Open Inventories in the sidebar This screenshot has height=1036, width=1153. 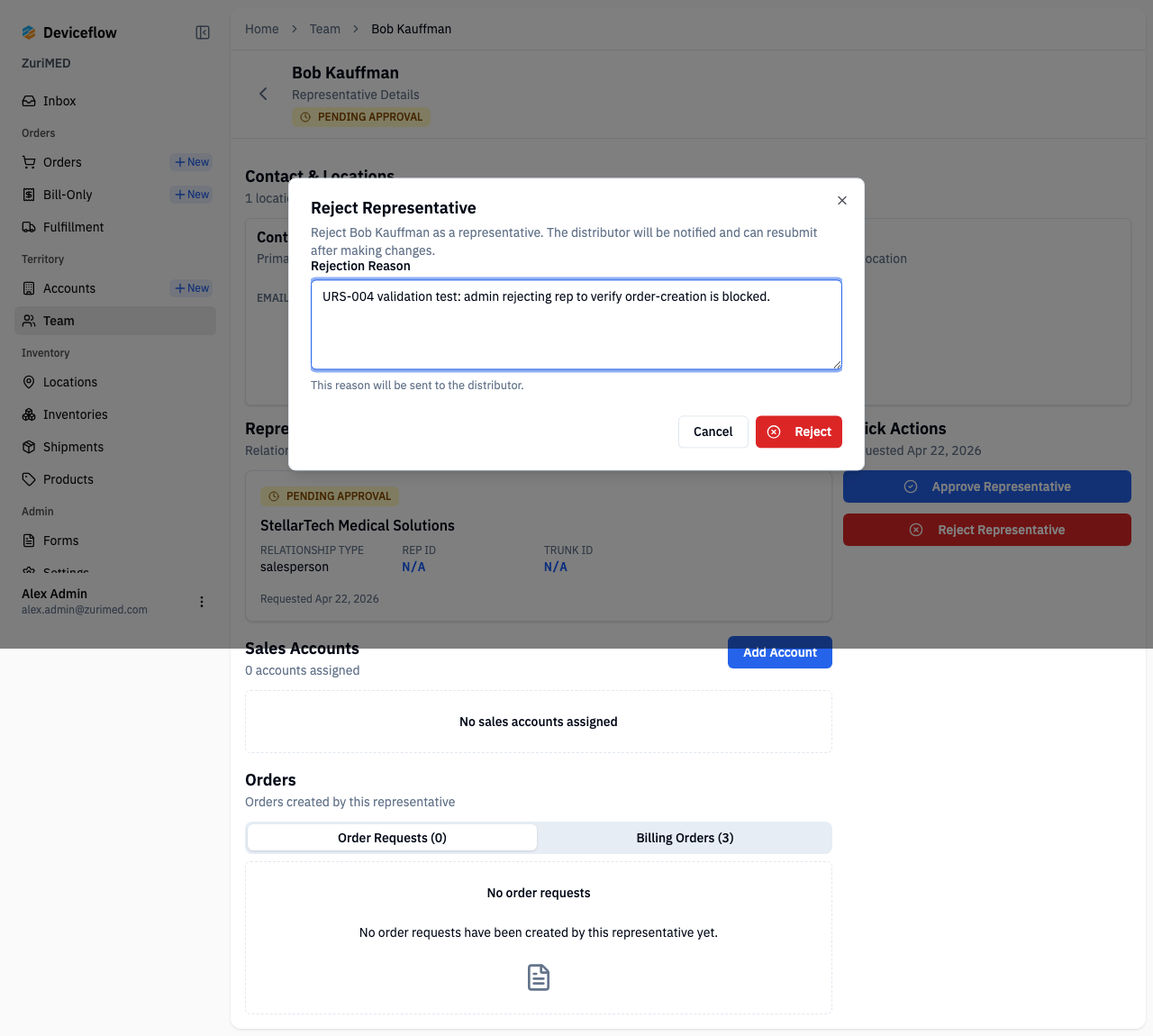click(115, 414)
